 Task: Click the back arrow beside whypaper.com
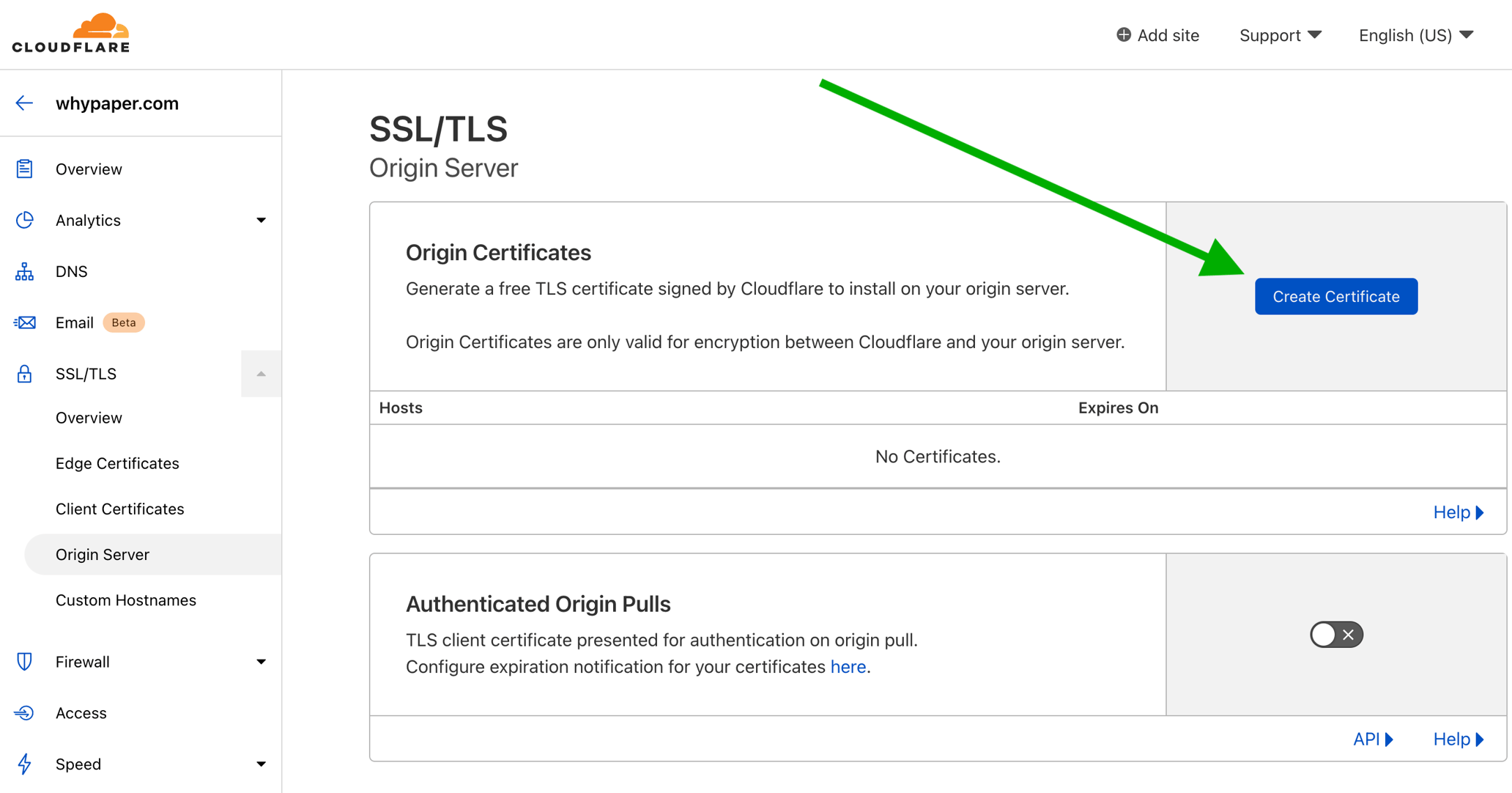[24, 103]
